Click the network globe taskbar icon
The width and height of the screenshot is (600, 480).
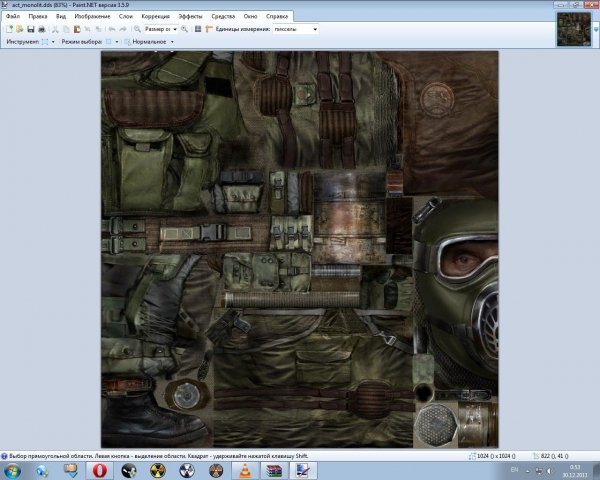[41, 471]
